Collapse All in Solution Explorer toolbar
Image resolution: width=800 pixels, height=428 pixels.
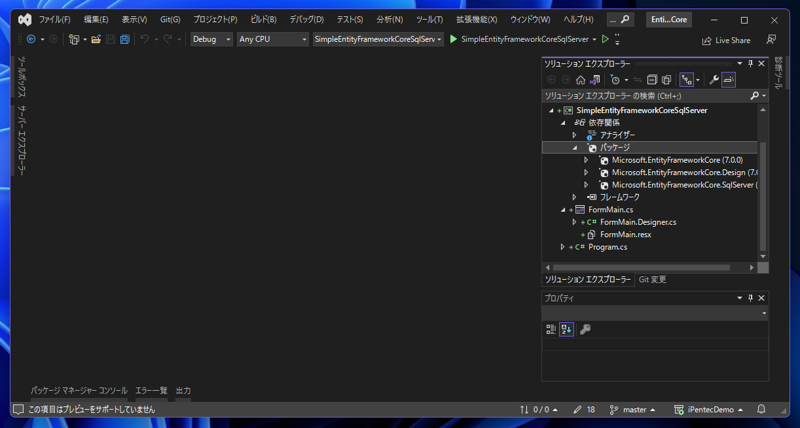pos(652,80)
